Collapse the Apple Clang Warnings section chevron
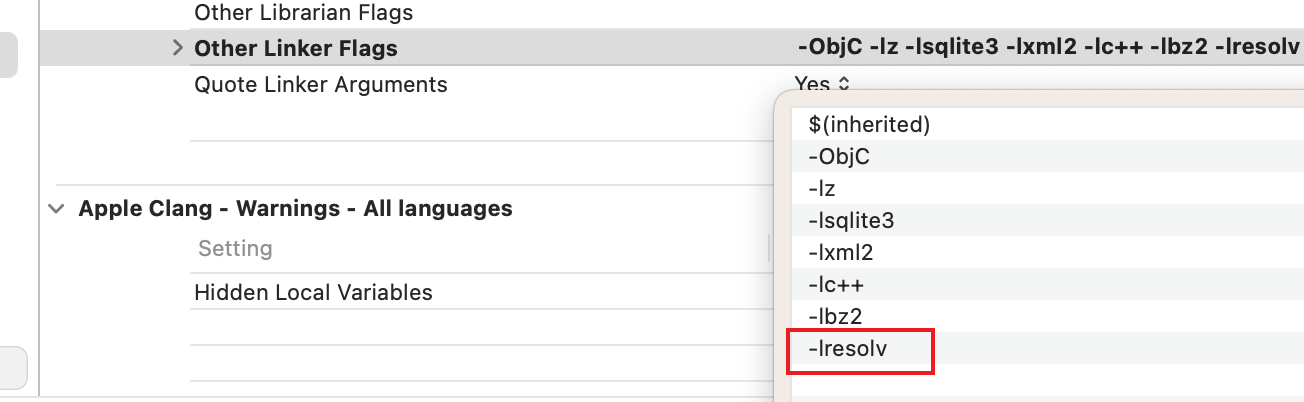This screenshot has height=402, width=1304. click(x=54, y=208)
